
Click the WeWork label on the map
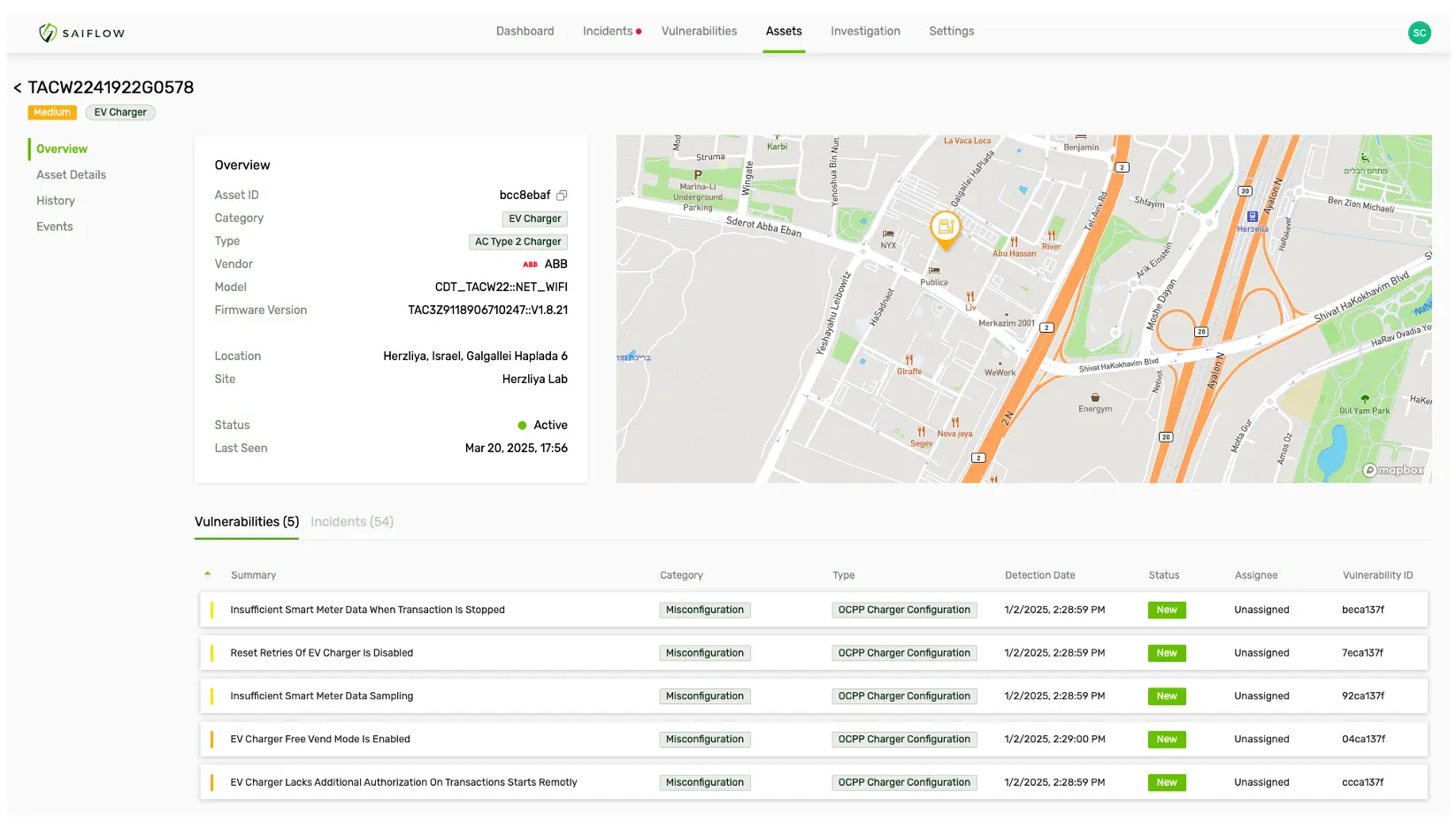[1000, 373]
